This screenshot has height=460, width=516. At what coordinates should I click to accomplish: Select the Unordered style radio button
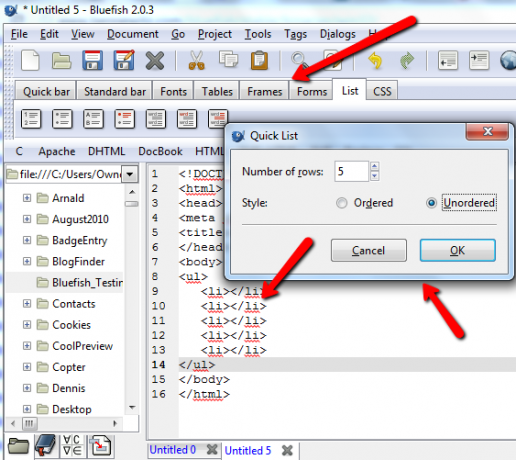point(431,203)
